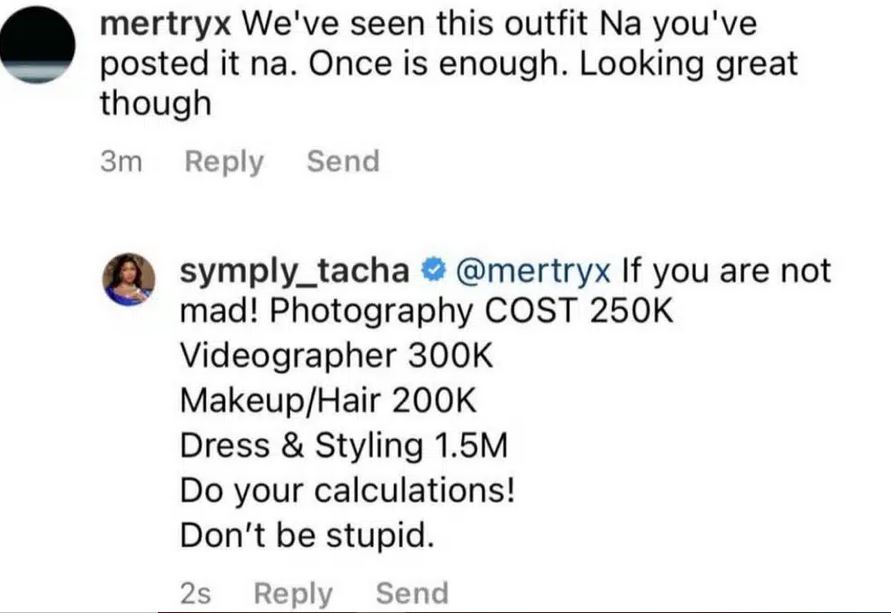Image resolution: width=891 pixels, height=613 pixels.
Task: Click the "Dress & Styling 1.5M" line
Action: coord(343,447)
